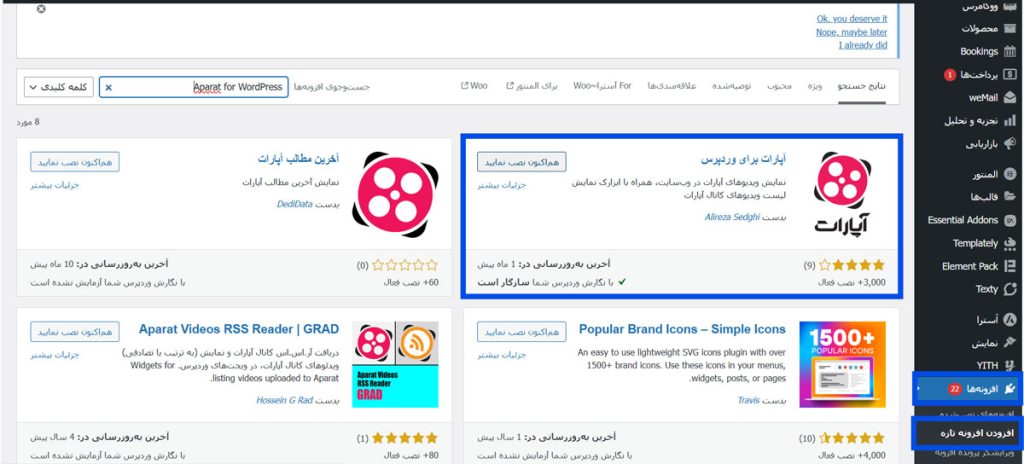Switch to the Favorites (علاقه‌مندی‌ها) tab
The image size is (1024, 464).
672,86
